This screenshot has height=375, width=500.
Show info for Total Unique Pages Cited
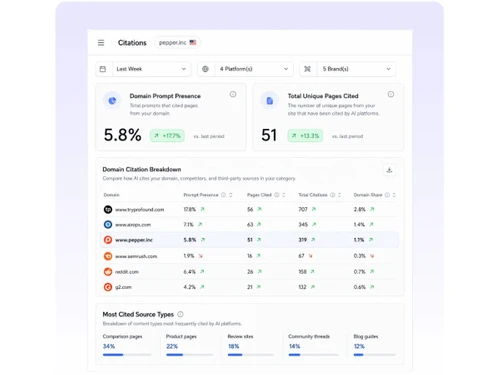tap(391, 94)
